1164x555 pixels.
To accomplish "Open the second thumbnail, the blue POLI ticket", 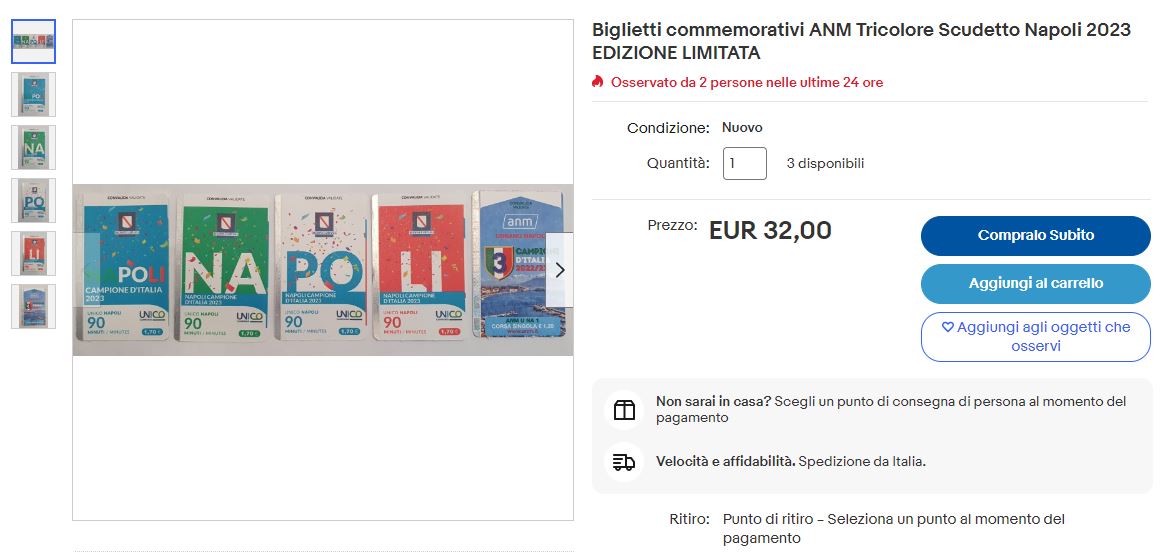I will pos(33,94).
